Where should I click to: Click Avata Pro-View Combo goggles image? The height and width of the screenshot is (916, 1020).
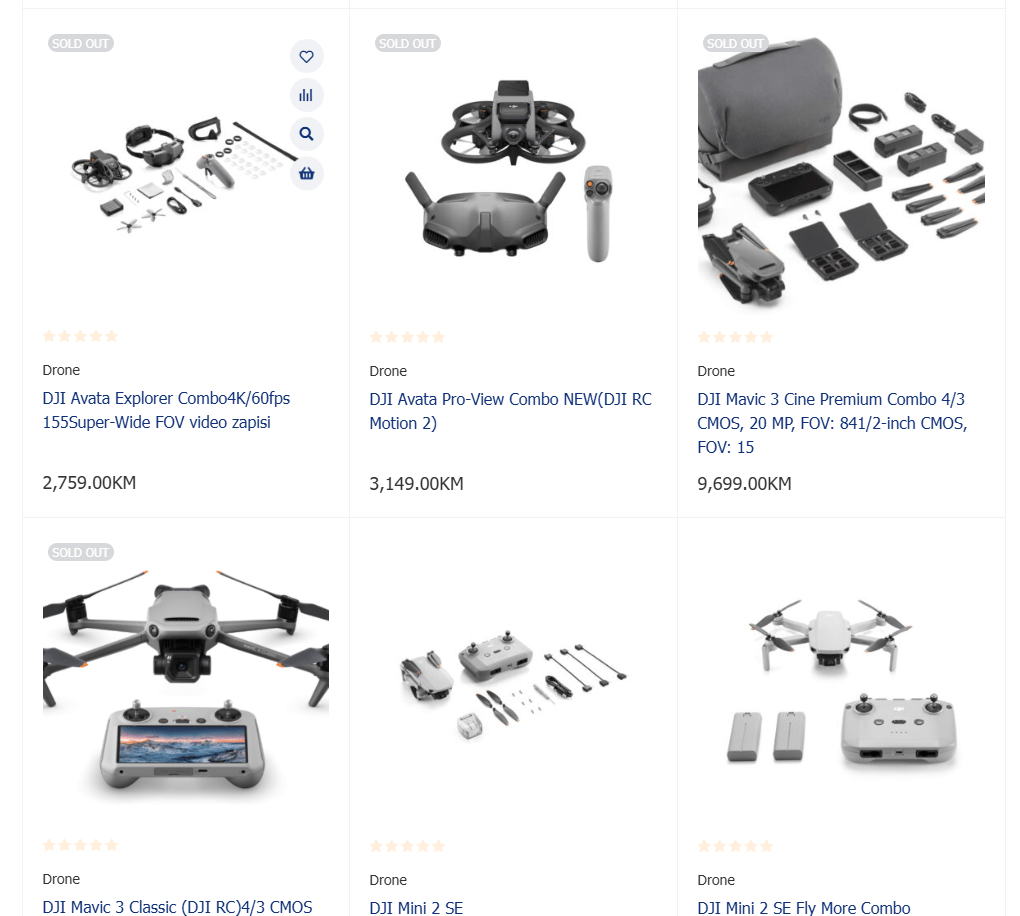coord(513,172)
